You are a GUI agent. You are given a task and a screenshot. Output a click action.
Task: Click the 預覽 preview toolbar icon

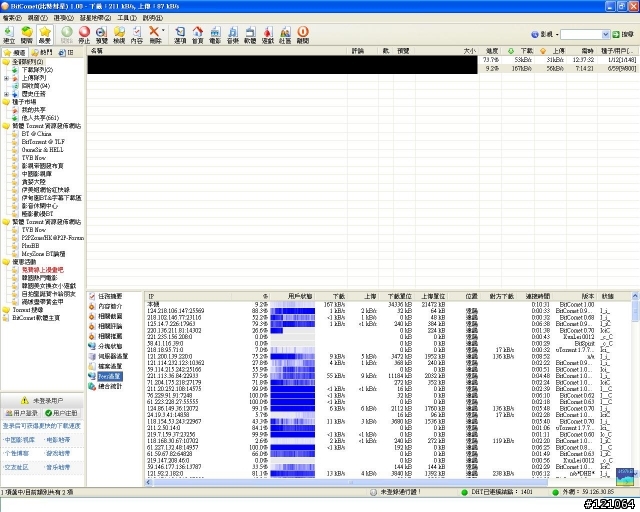(x=101, y=35)
